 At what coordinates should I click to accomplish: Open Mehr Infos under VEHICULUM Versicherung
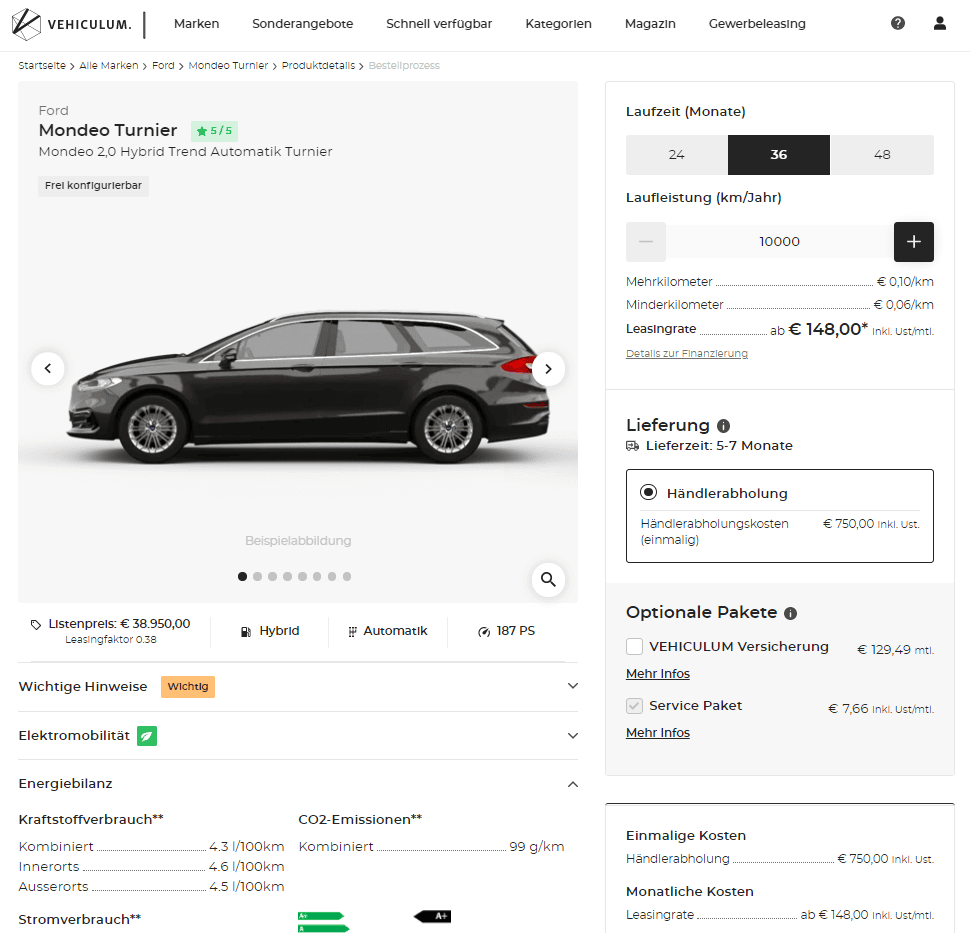(x=658, y=674)
